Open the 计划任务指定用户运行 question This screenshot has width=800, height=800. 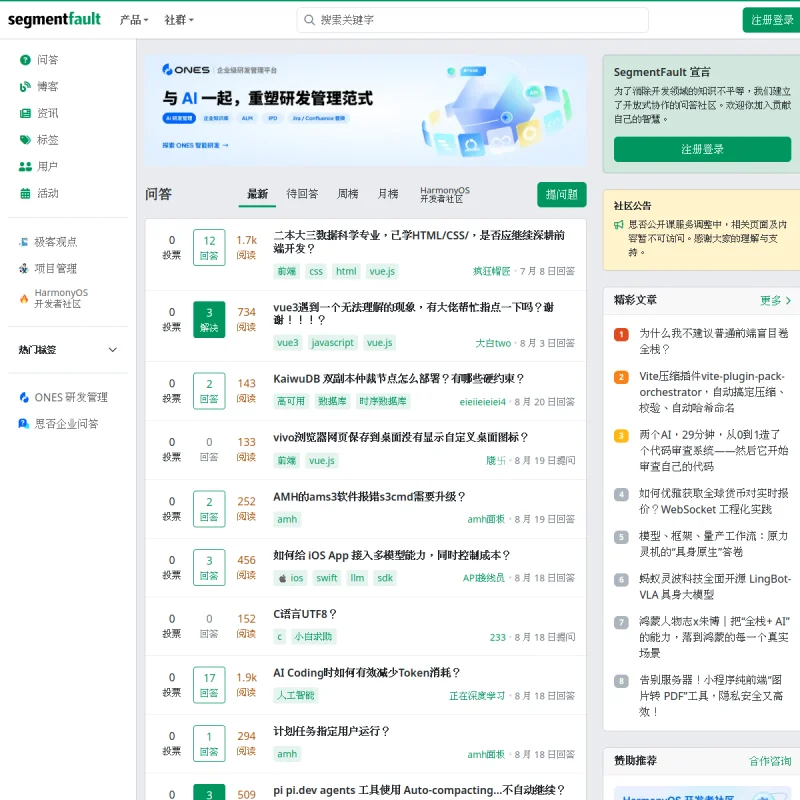(x=331, y=731)
